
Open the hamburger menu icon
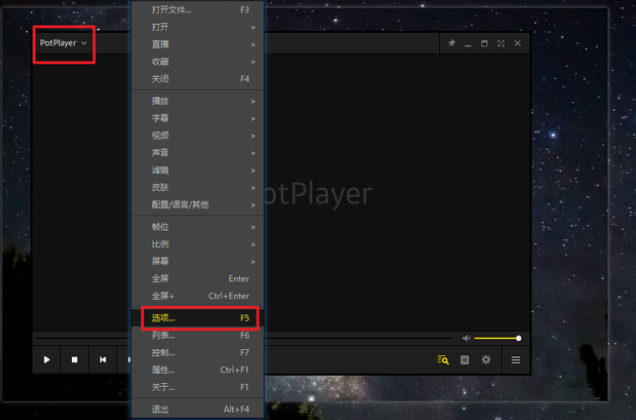point(515,359)
